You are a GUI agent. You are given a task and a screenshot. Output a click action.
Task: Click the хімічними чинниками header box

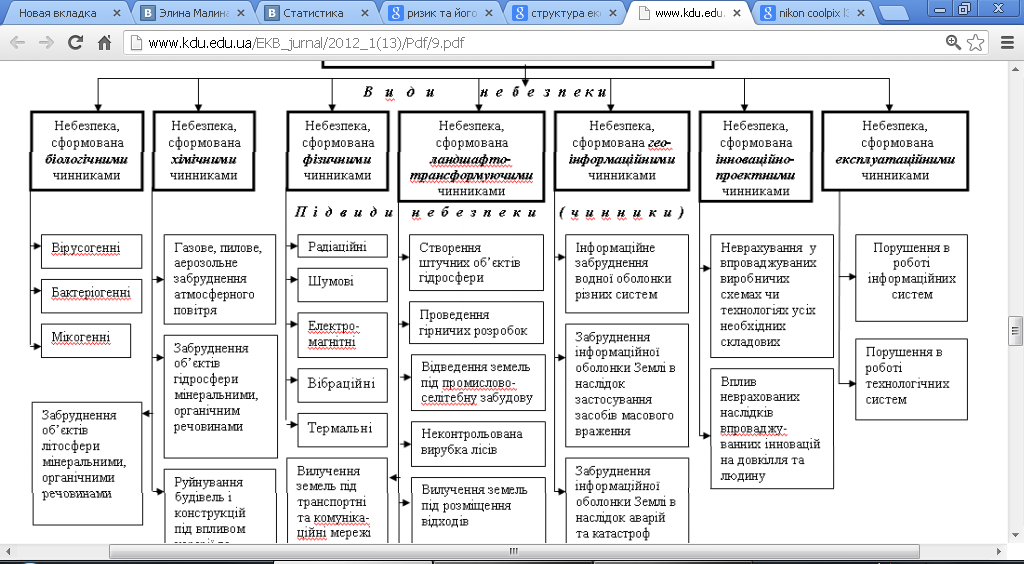pos(204,151)
